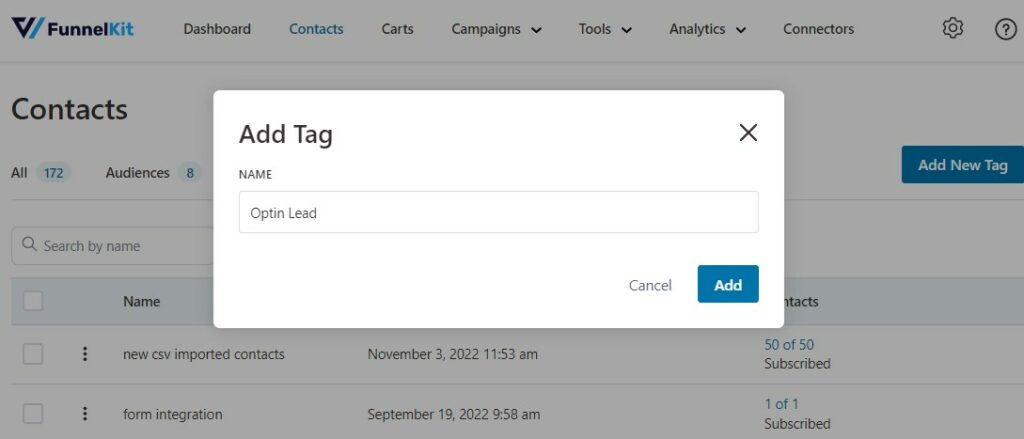Image resolution: width=1024 pixels, height=439 pixels.
Task: Expand the Tools dropdown menu
Action: (x=605, y=29)
